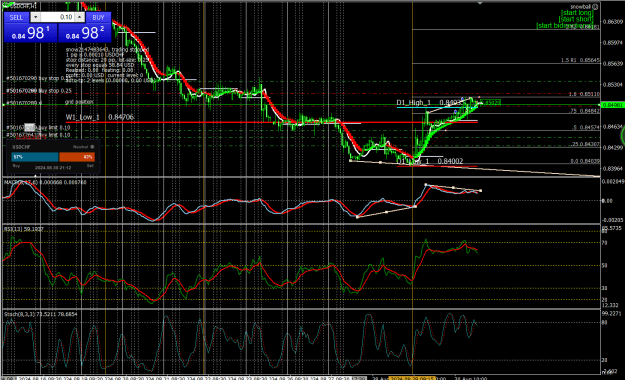Click the [start long] snowball link
Viewport: 625px width, 380px height.
click(x=577, y=13)
